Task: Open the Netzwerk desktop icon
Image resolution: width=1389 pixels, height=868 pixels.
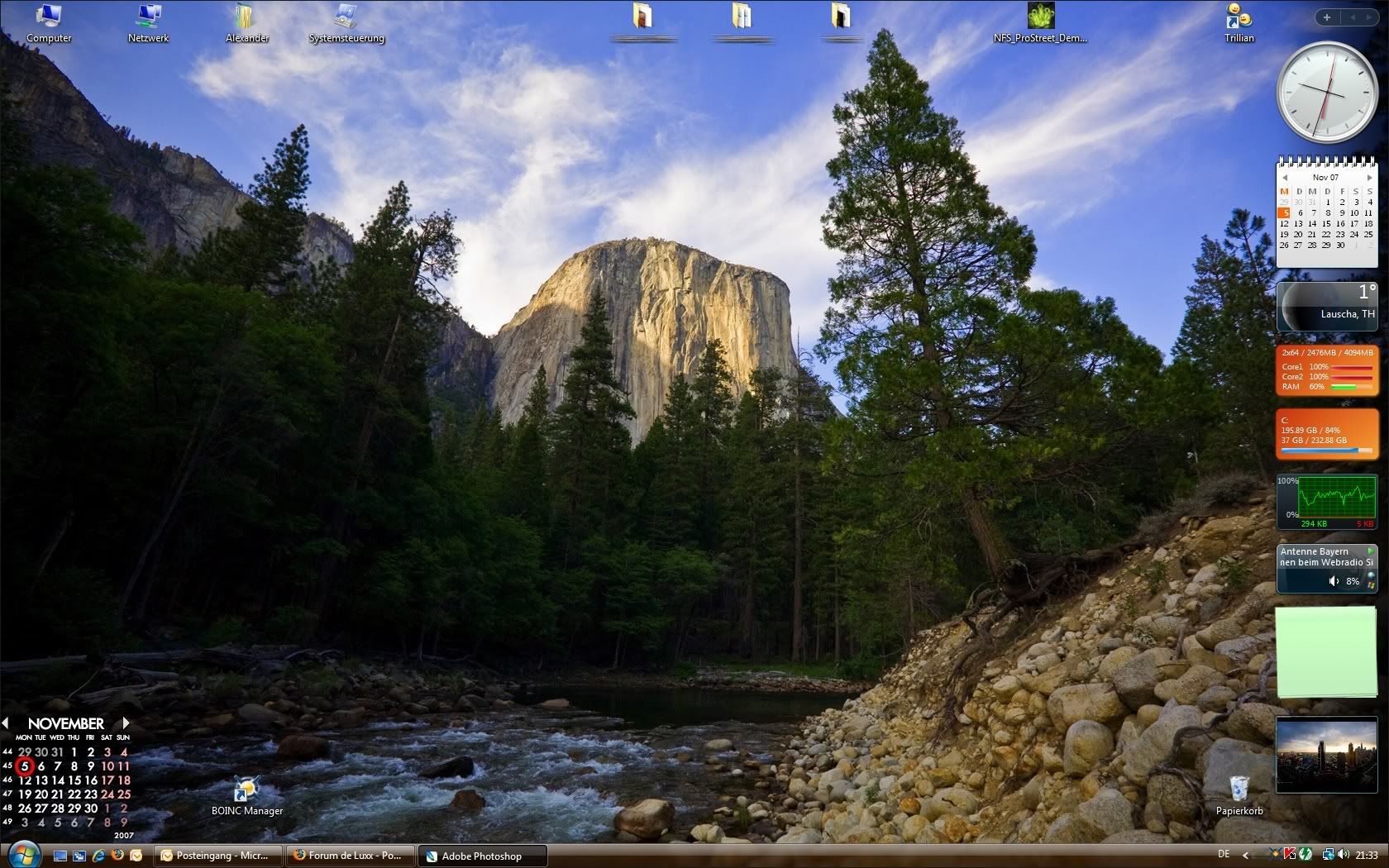Action: coord(148,22)
